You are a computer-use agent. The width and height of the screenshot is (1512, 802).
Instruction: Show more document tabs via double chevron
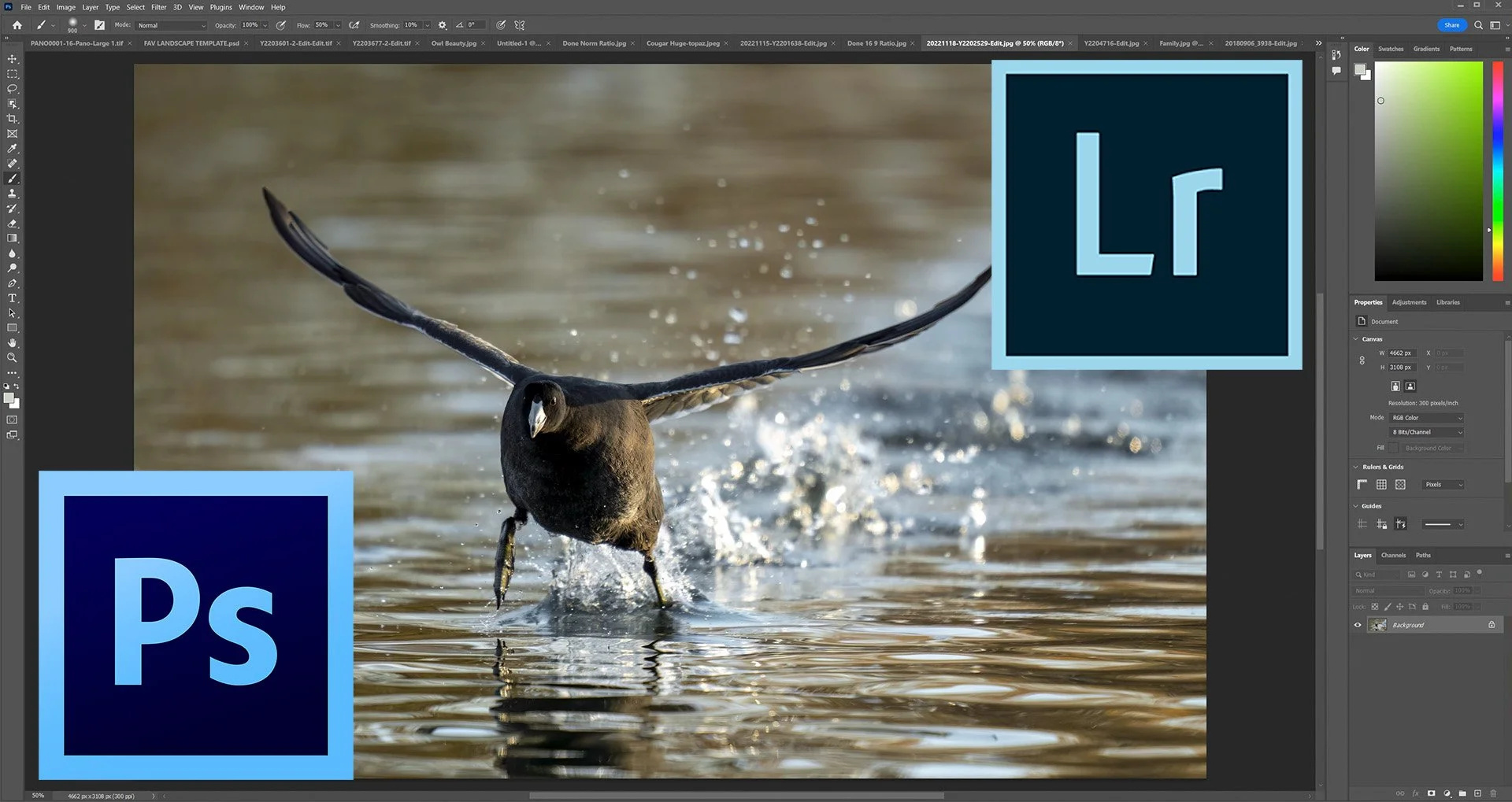[x=1319, y=43]
